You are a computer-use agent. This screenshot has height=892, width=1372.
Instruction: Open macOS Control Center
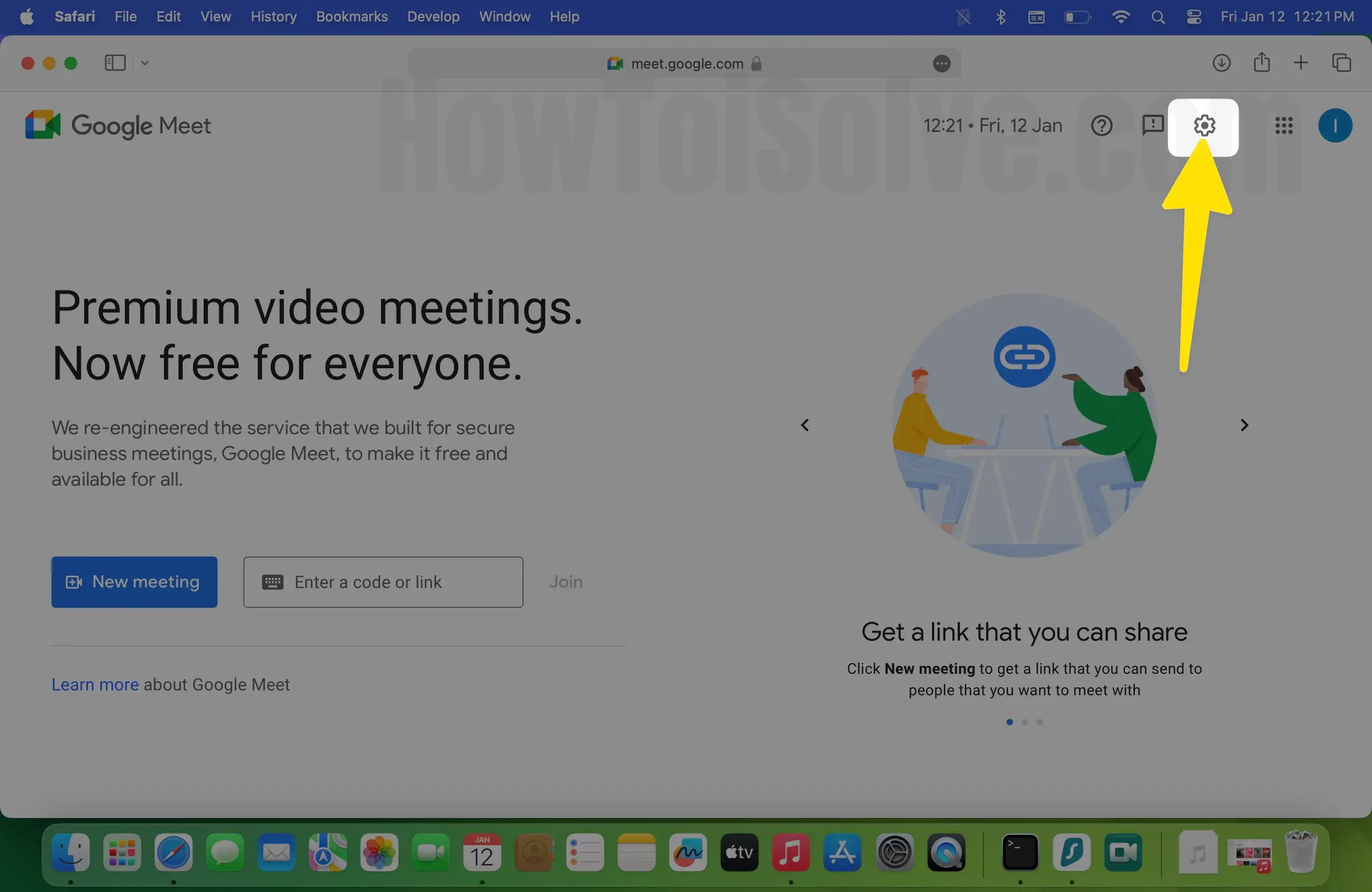pos(1194,17)
